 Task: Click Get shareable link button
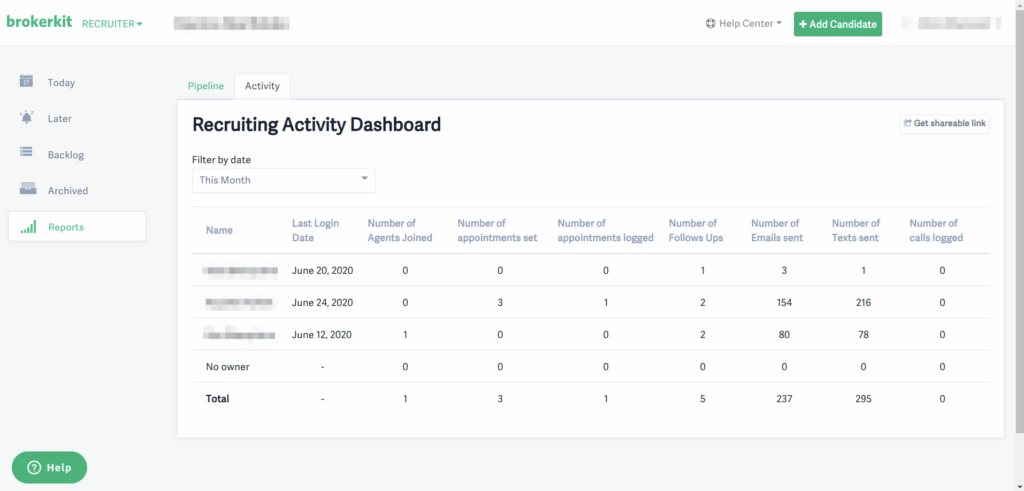pyautogui.click(x=944, y=123)
